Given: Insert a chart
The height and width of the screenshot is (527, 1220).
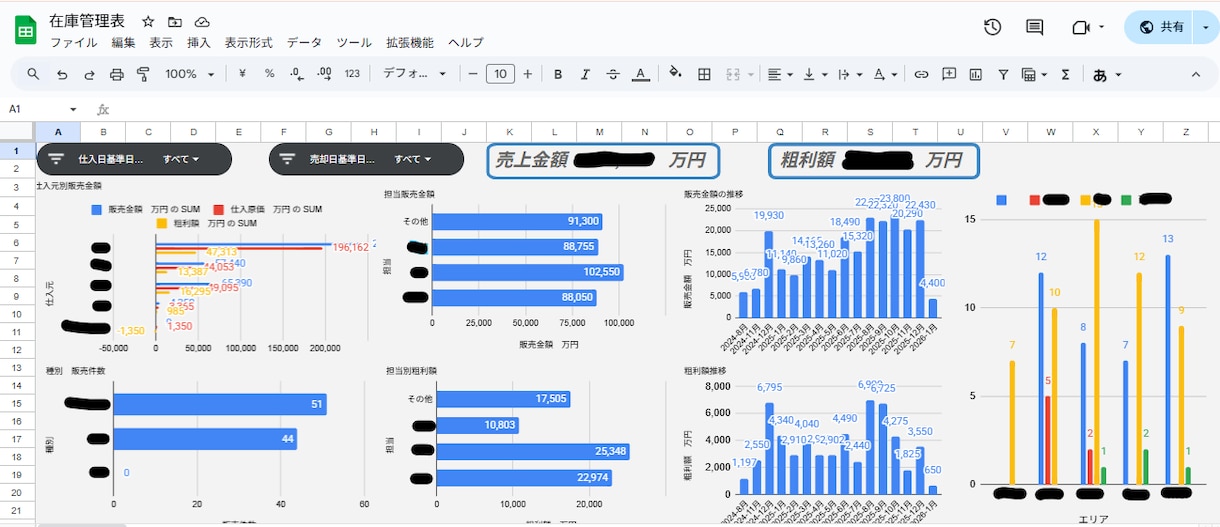Looking at the screenshot, I should pyautogui.click(x=976, y=74).
